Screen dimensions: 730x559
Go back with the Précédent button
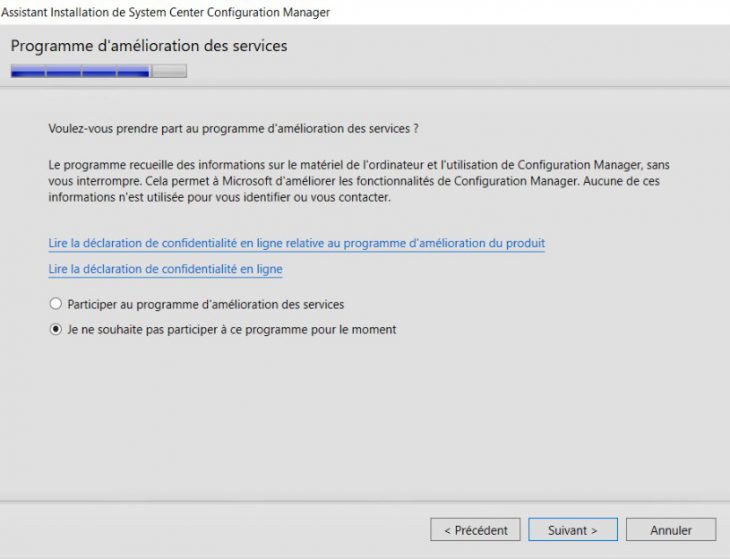pos(475,530)
